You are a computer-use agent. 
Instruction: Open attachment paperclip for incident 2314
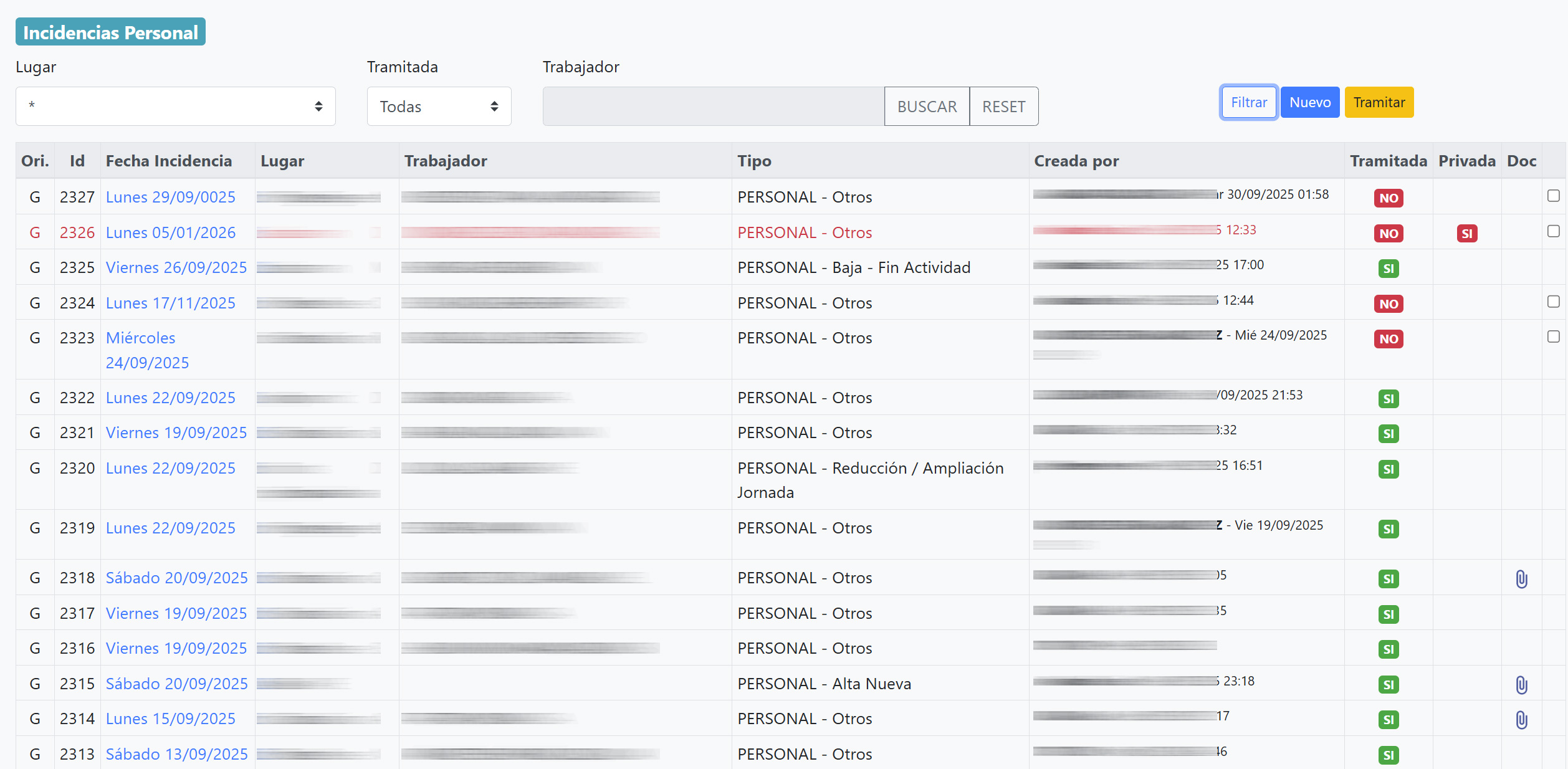coord(1521,720)
